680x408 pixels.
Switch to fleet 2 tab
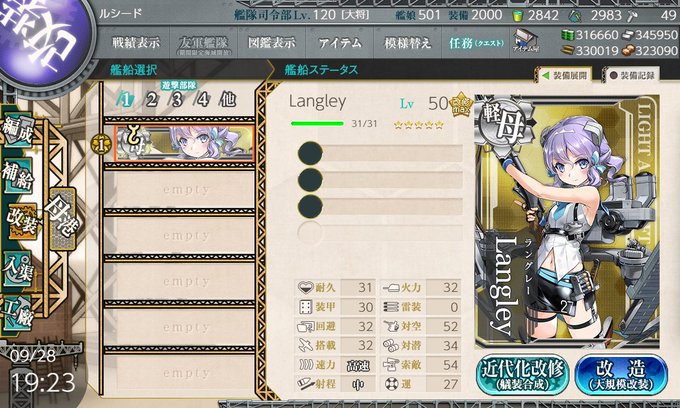(x=151, y=100)
